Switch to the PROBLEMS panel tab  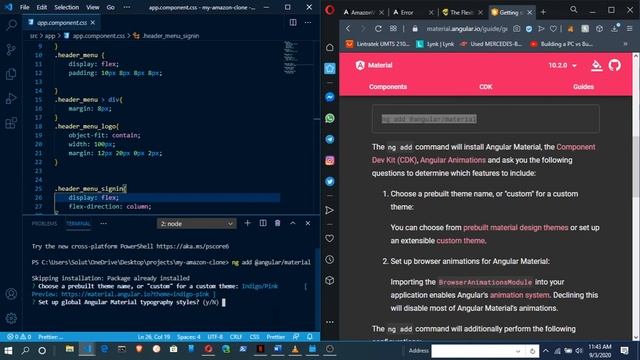point(44,224)
